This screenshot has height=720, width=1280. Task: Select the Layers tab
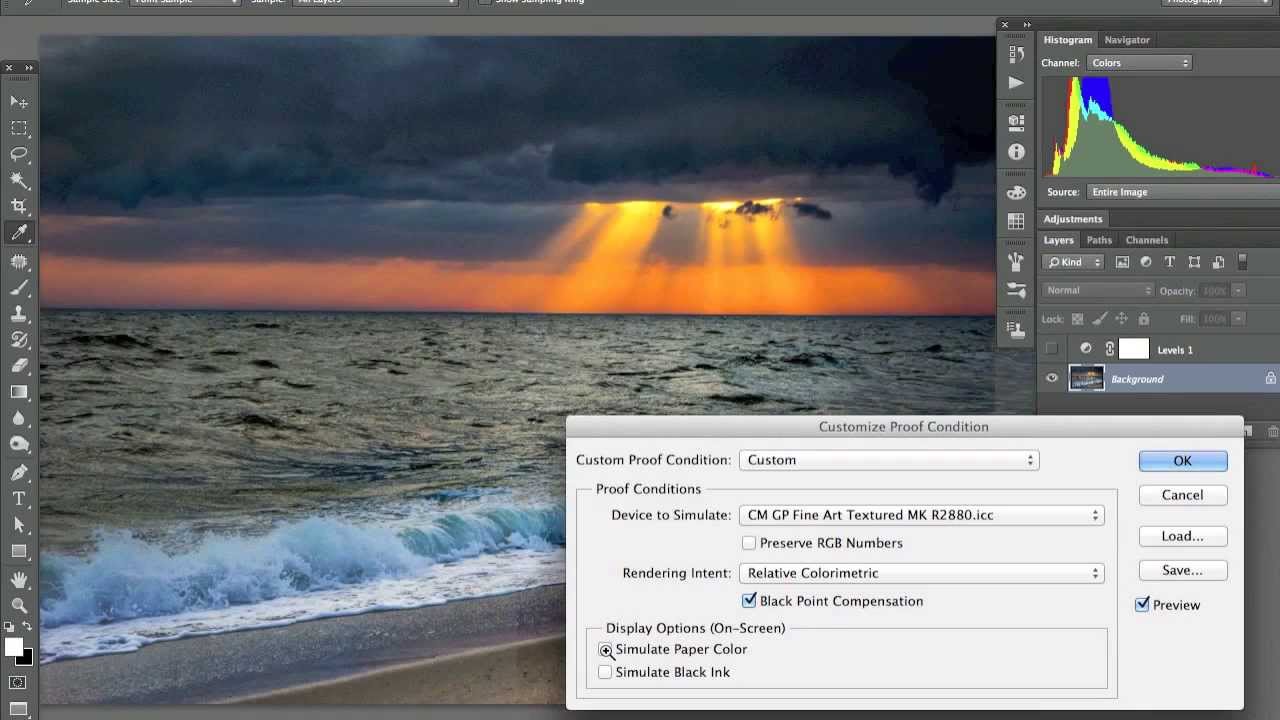(1059, 240)
